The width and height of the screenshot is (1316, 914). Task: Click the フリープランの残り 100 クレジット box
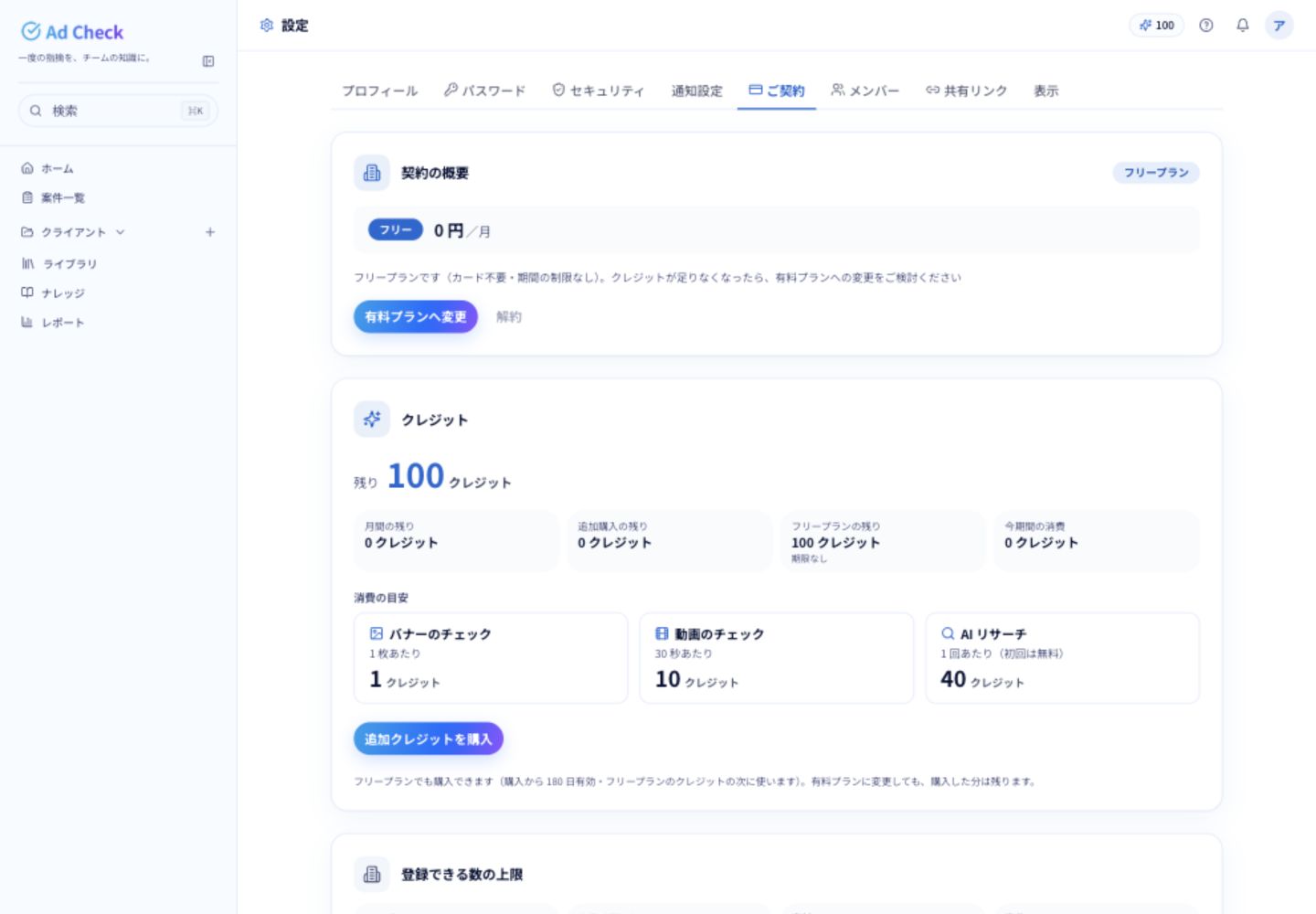coord(883,541)
